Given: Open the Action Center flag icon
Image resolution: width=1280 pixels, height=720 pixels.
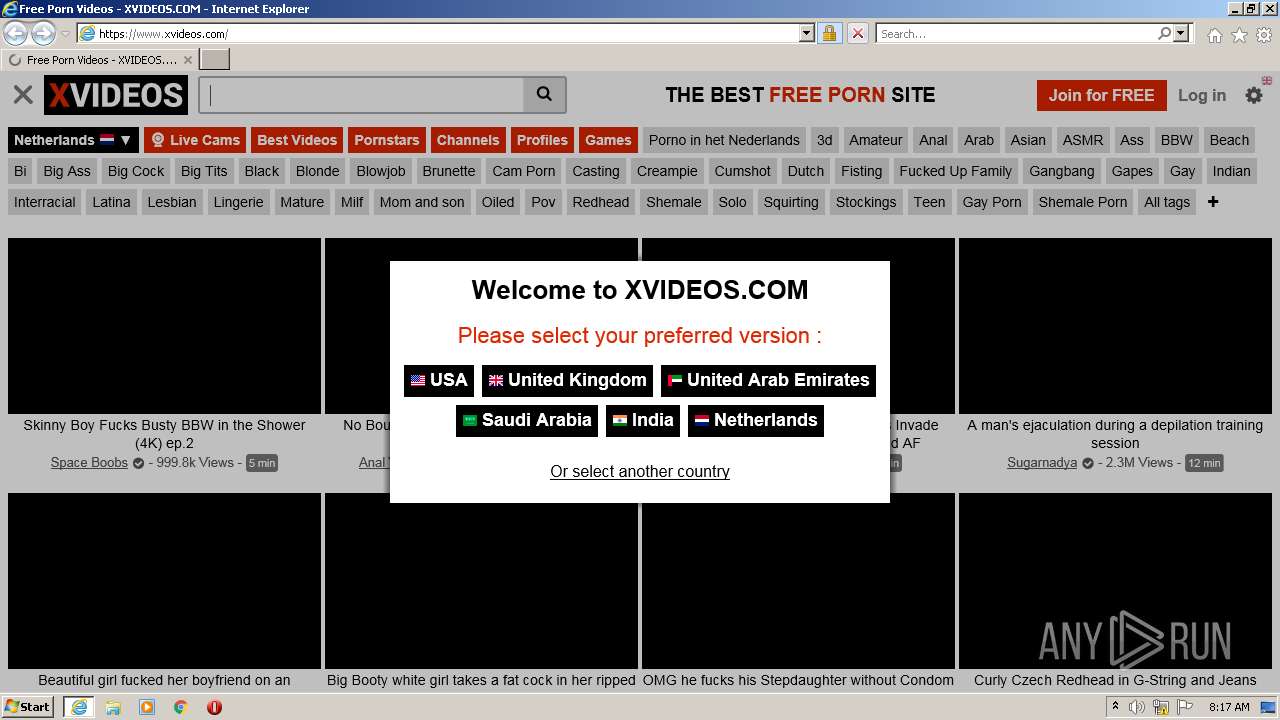Looking at the screenshot, I should (1185, 707).
